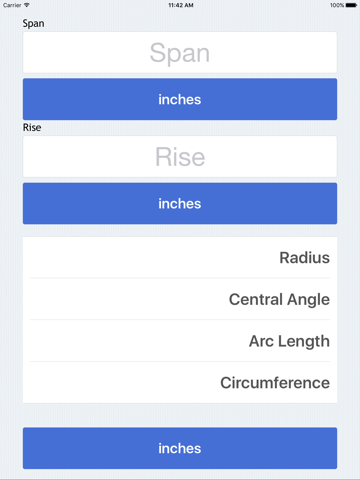Tap the battery icon in status bar
This screenshot has width=360, height=480.
coord(351,5)
